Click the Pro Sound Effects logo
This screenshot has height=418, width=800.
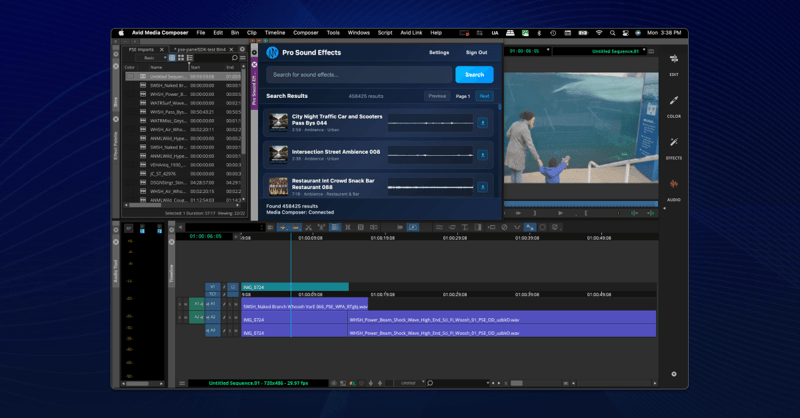(272, 53)
